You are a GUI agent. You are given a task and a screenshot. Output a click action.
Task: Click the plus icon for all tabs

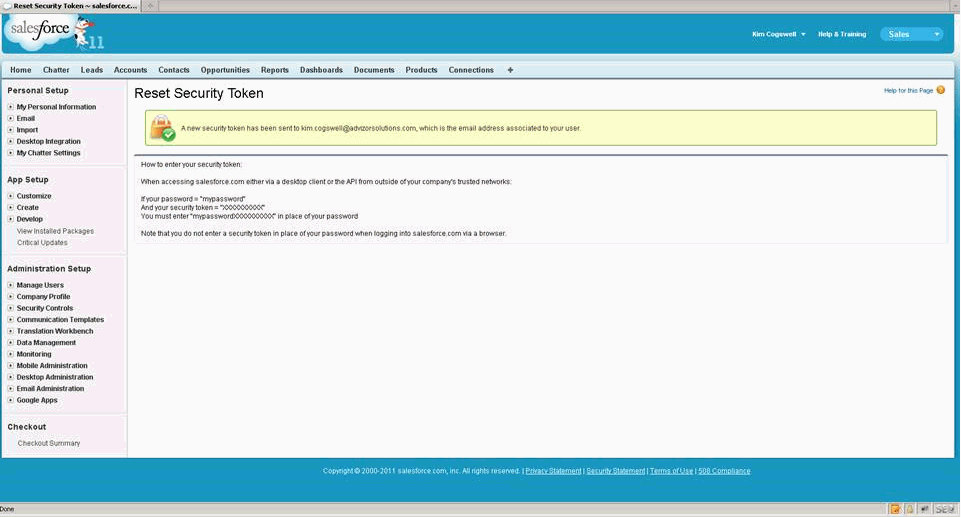coord(510,70)
